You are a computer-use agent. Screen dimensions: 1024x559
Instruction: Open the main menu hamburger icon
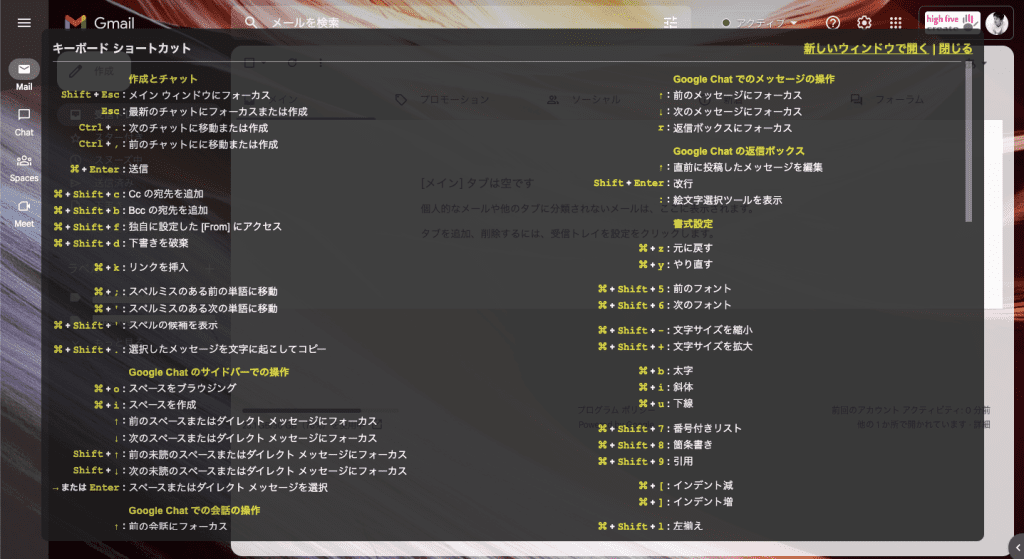click(24, 23)
